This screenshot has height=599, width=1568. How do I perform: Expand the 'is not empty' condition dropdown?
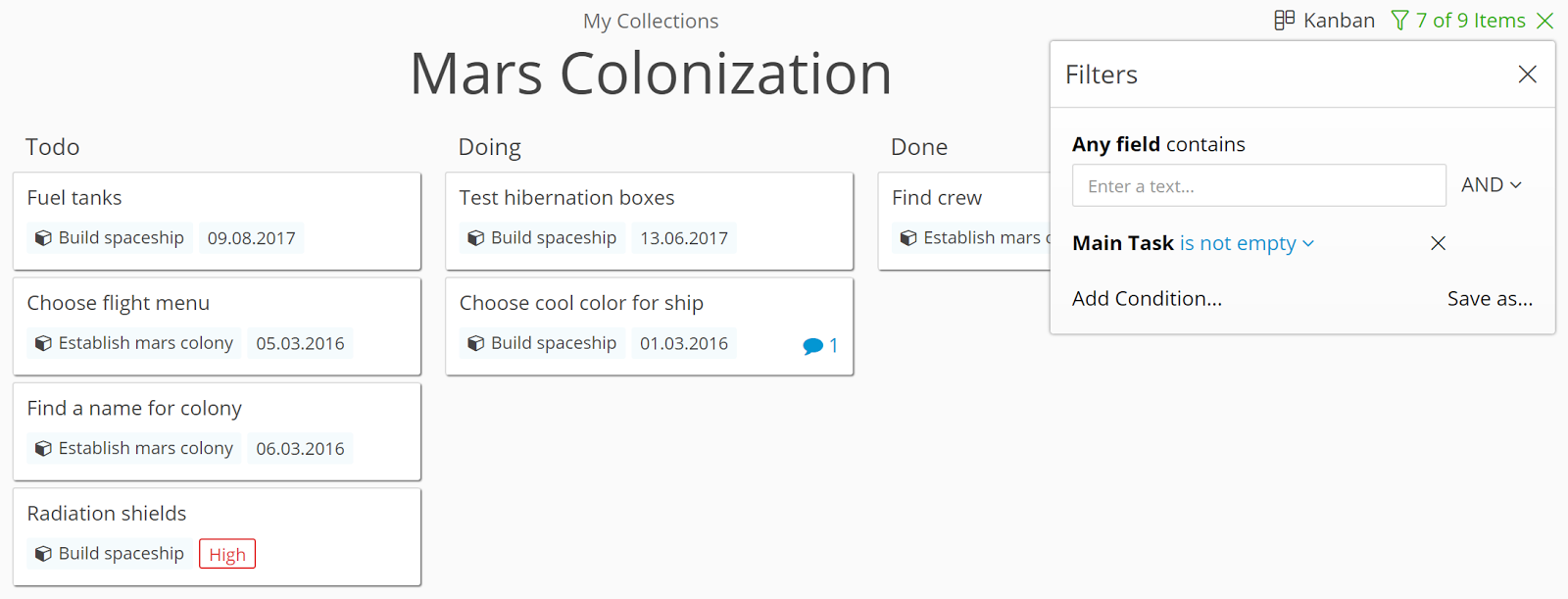coord(1247,243)
